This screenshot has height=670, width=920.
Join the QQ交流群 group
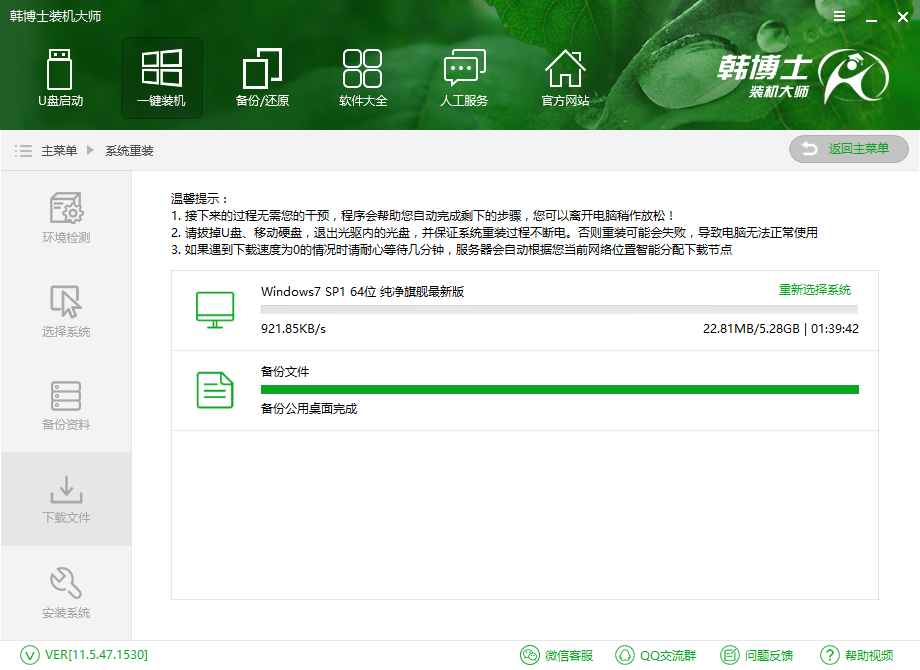coord(656,655)
